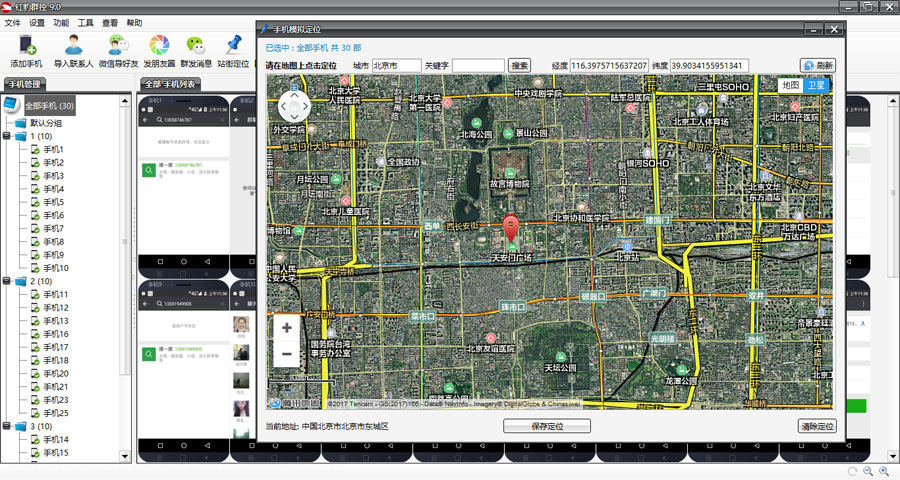Collapse group 3 (10) in the tree
This screenshot has width=900, height=480.
[x=6, y=427]
